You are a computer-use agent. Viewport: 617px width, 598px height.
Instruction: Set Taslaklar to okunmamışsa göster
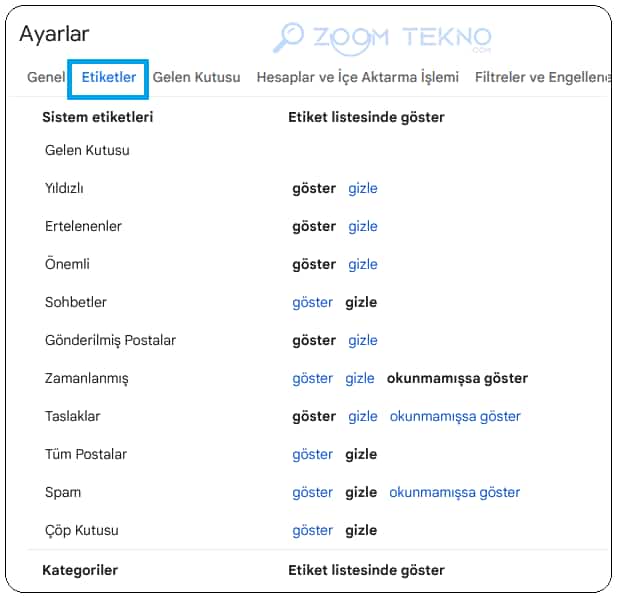[x=455, y=416]
